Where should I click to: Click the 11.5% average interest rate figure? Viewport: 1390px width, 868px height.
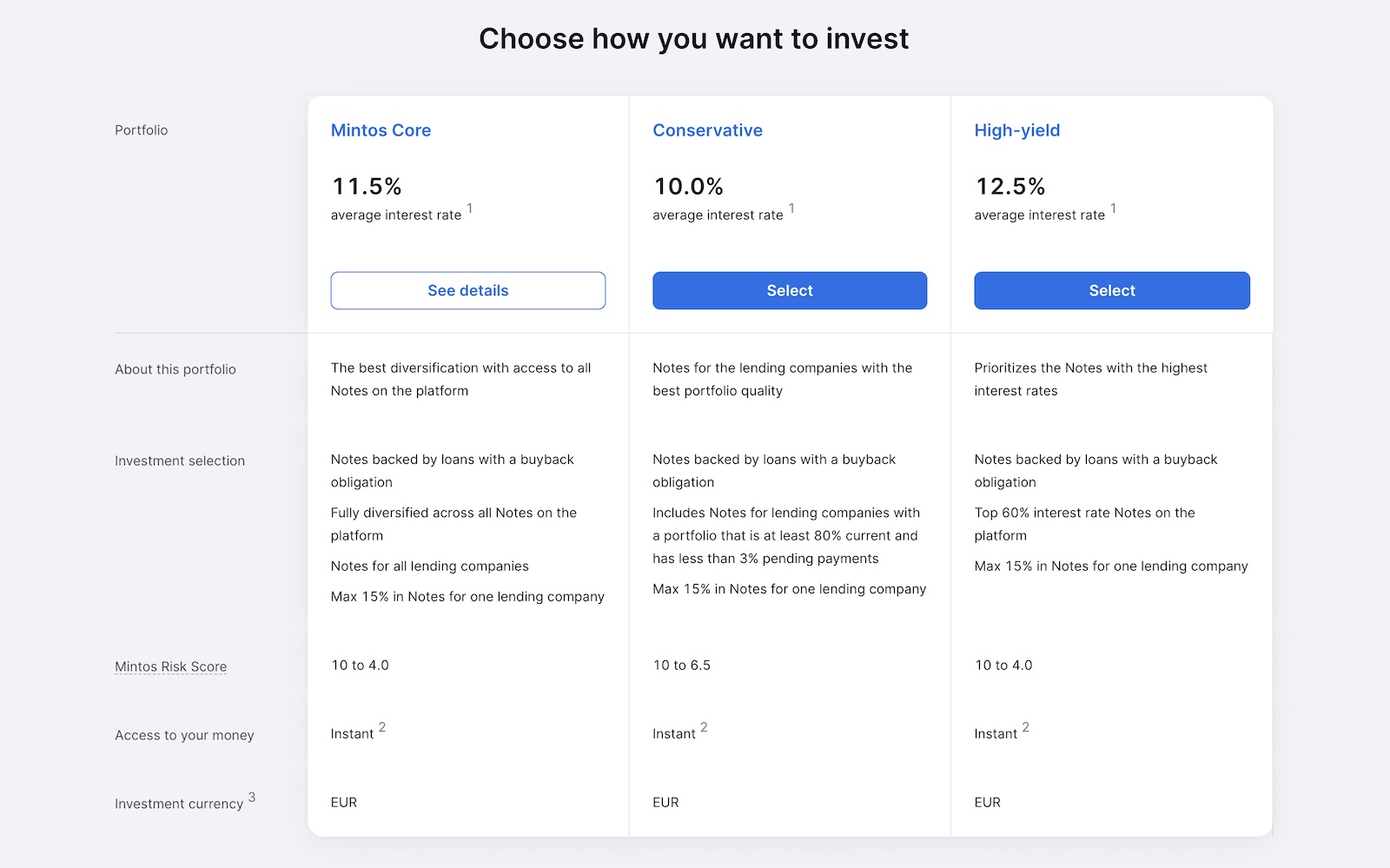(367, 186)
